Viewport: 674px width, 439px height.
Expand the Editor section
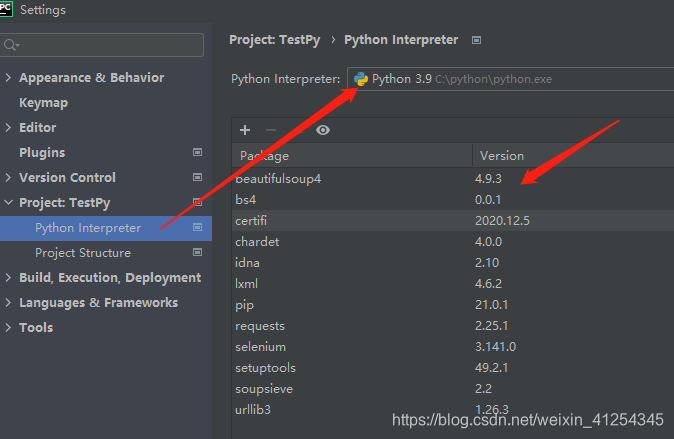[x=8, y=127]
